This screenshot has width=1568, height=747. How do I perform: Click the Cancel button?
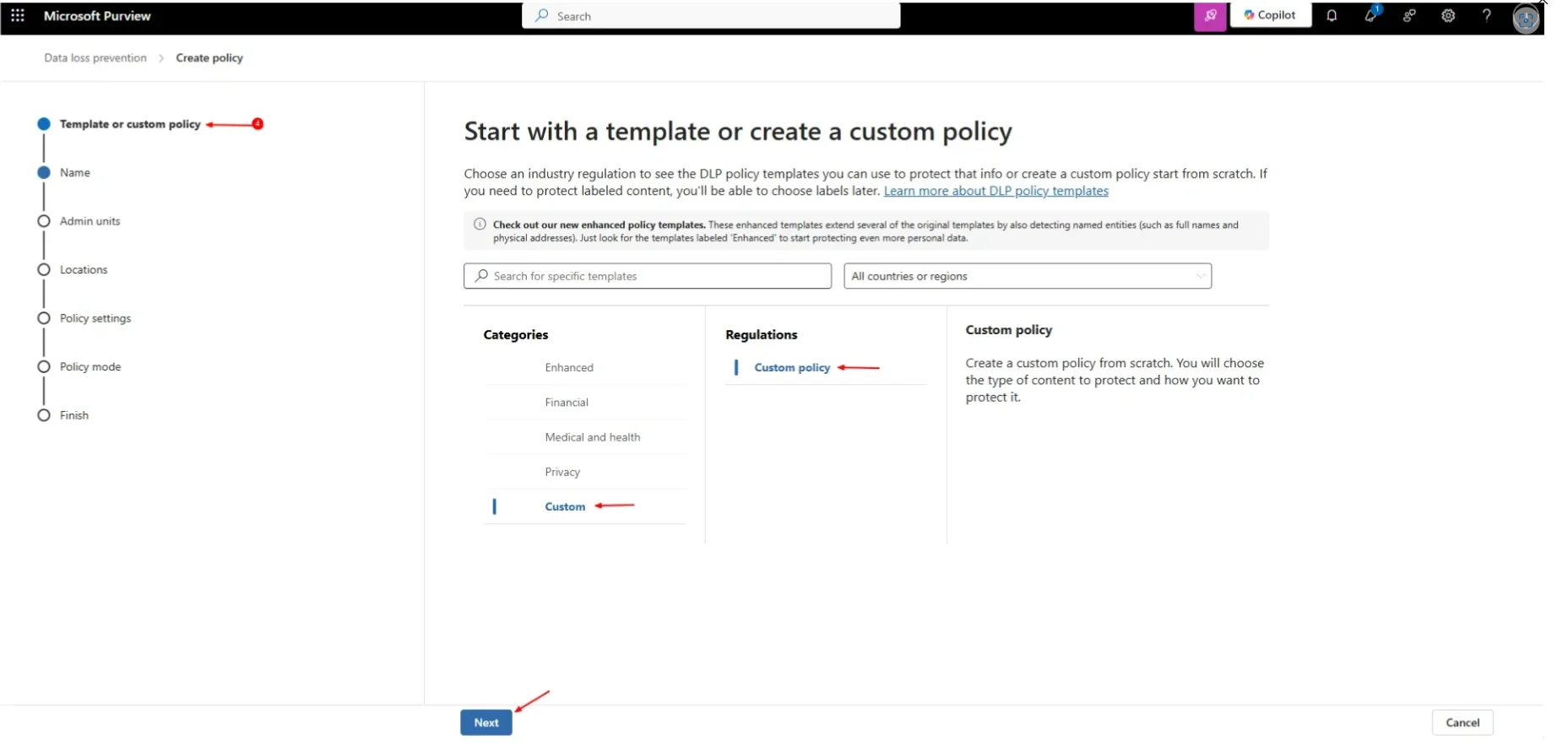pos(1462,723)
